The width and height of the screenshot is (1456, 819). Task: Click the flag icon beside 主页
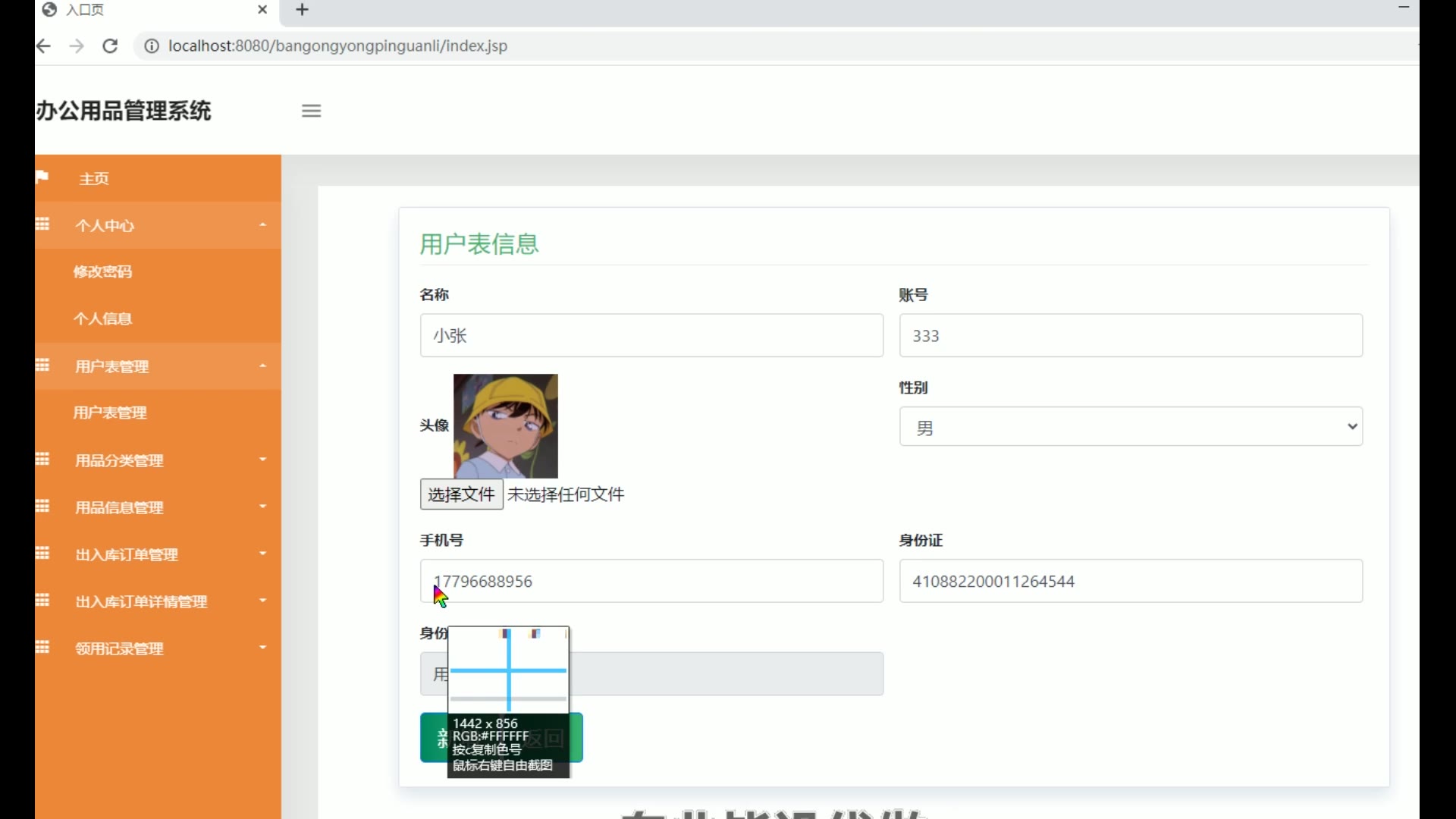coord(42,177)
